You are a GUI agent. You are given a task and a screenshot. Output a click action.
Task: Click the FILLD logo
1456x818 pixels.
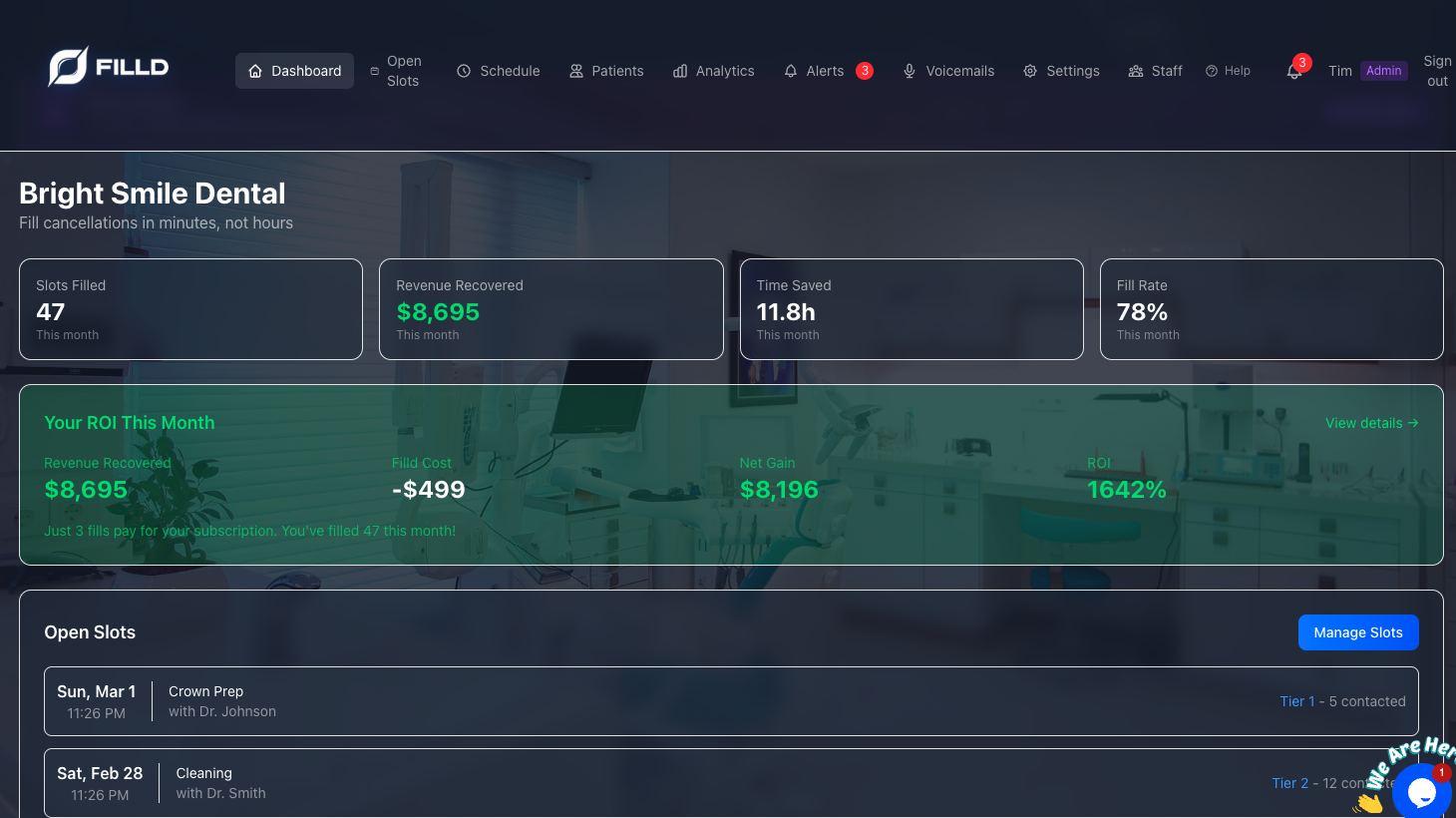click(108, 67)
